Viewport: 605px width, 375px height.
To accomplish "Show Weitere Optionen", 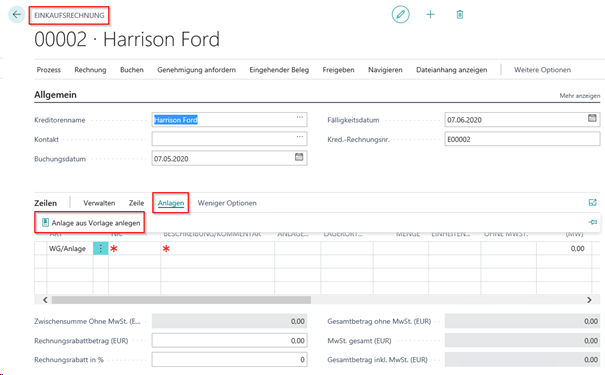I will (x=542, y=70).
